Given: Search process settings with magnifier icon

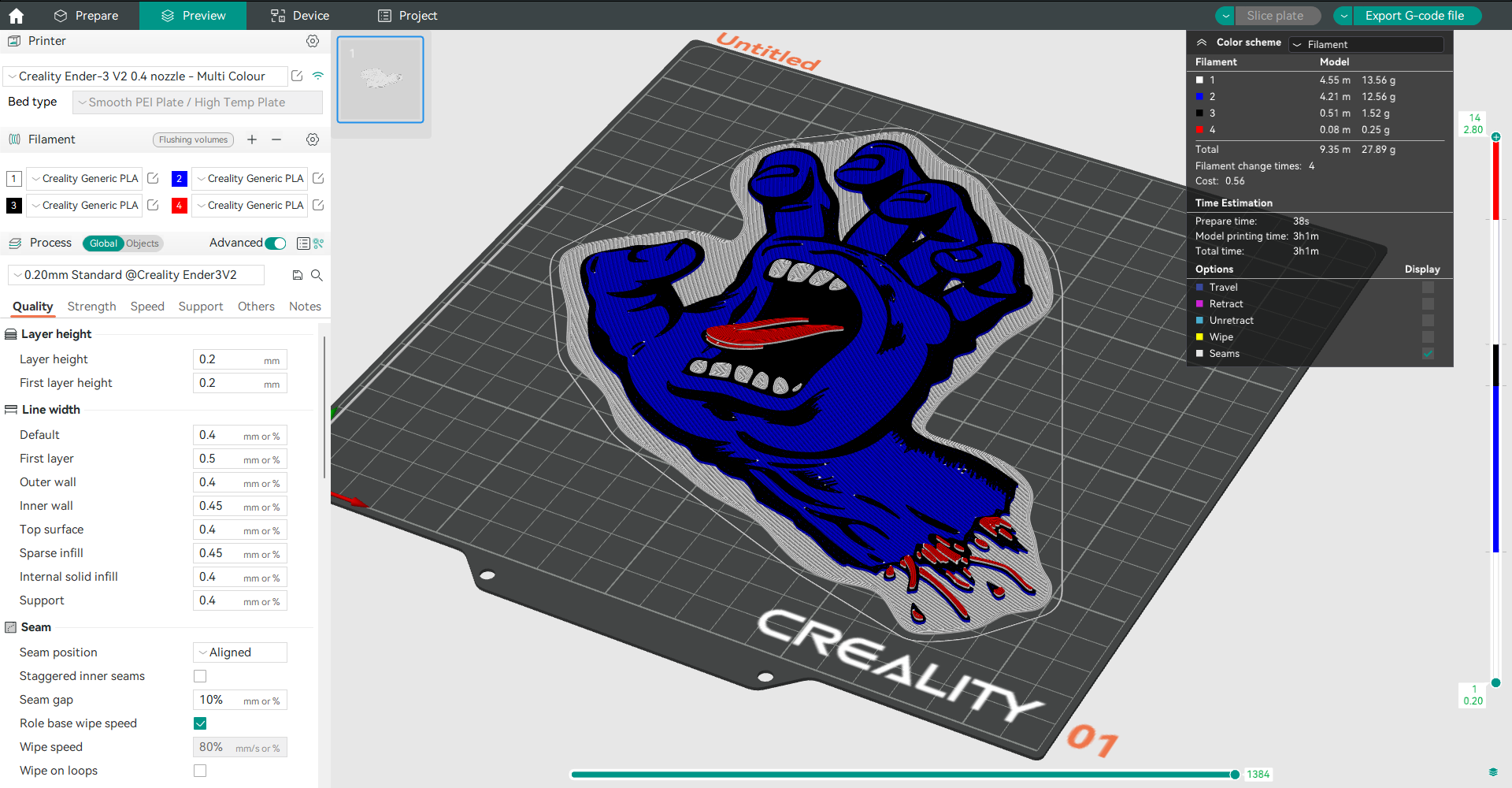Looking at the screenshot, I should [x=317, y=275].
